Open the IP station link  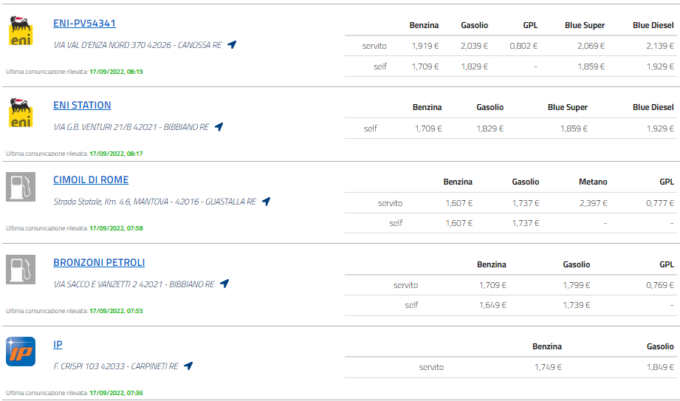[x=58, y=345]
